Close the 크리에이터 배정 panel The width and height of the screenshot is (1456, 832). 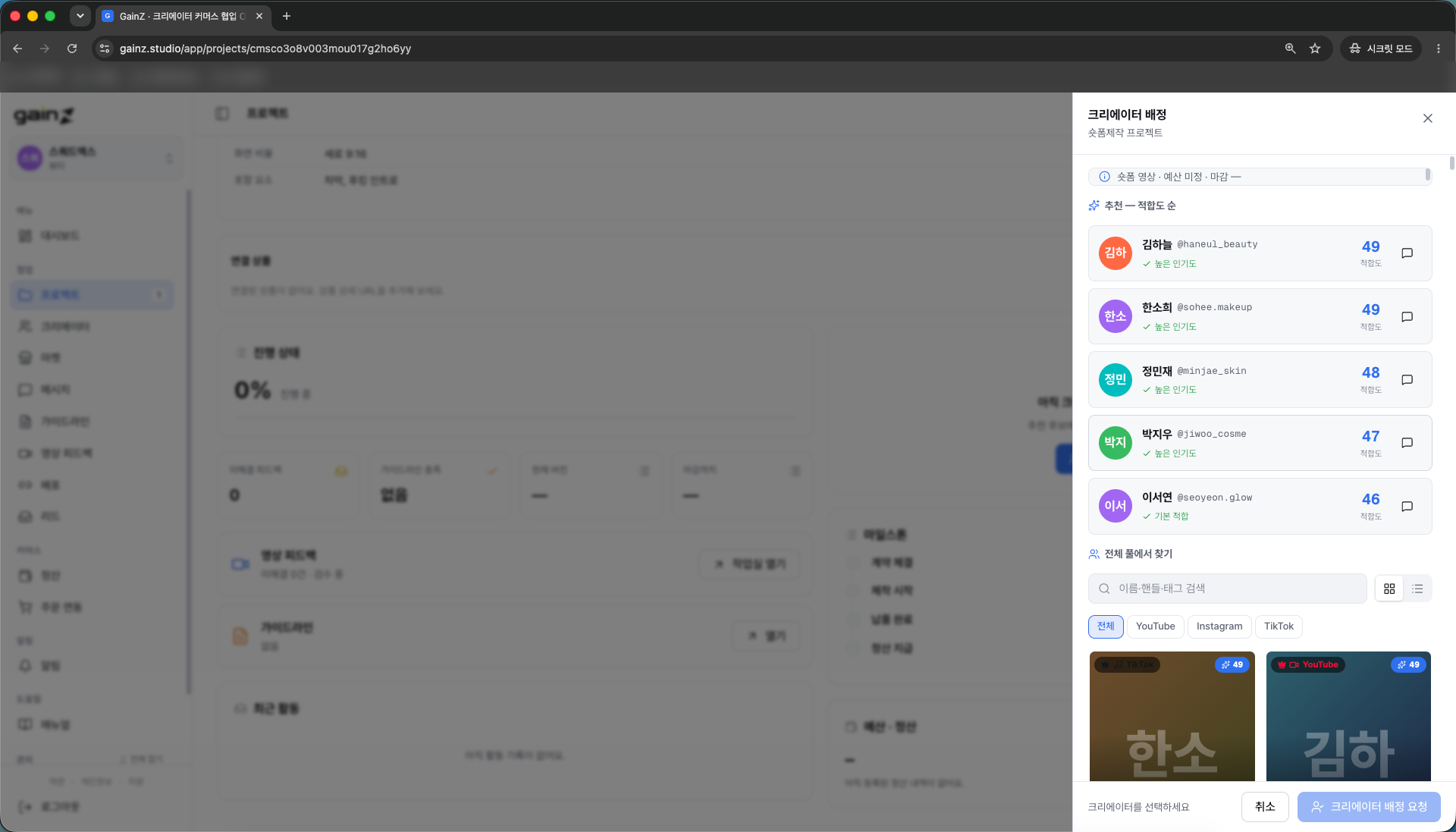(x=1427, y=118)
